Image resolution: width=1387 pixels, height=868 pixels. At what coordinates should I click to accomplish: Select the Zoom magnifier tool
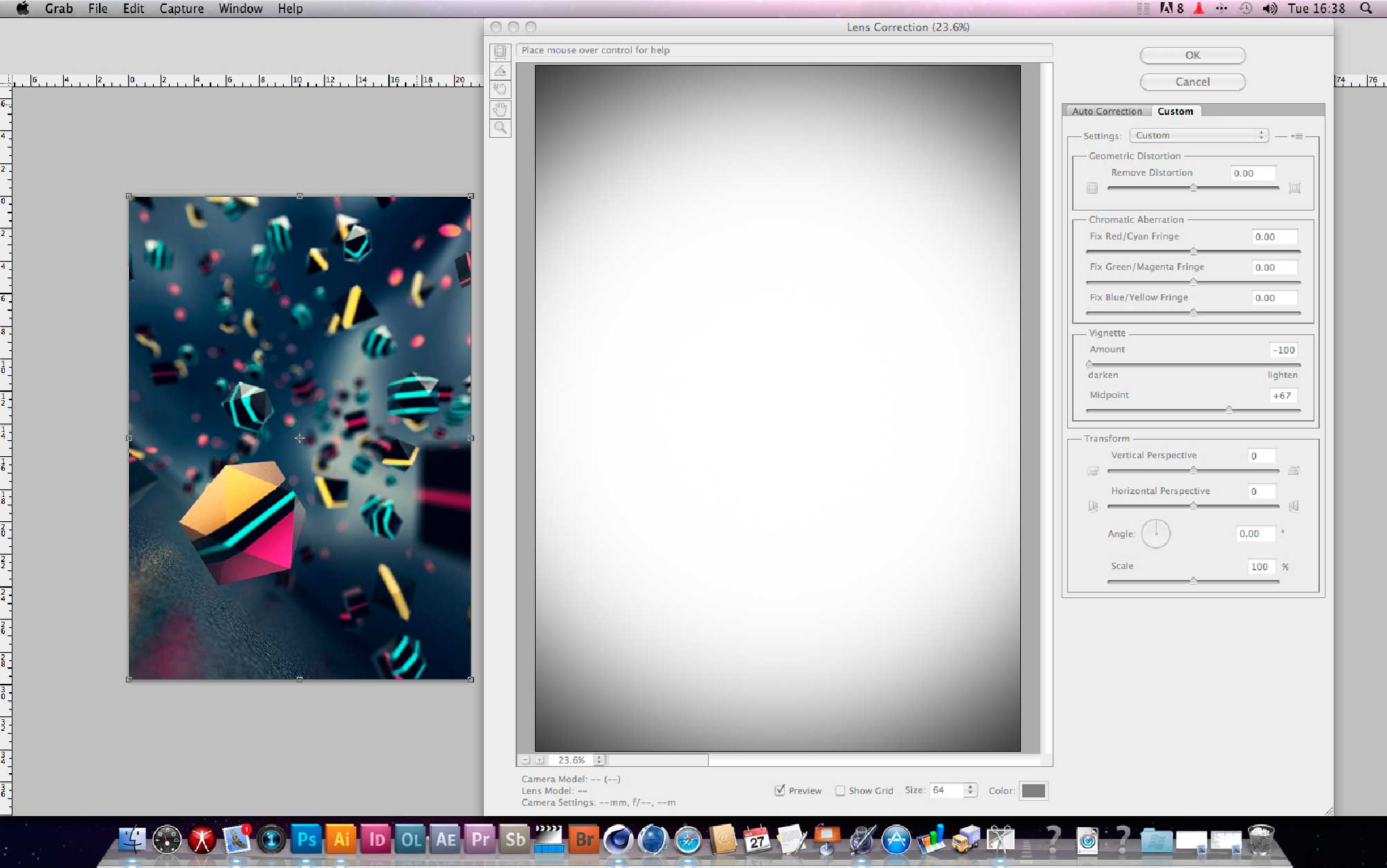click(x=500, y=128)
